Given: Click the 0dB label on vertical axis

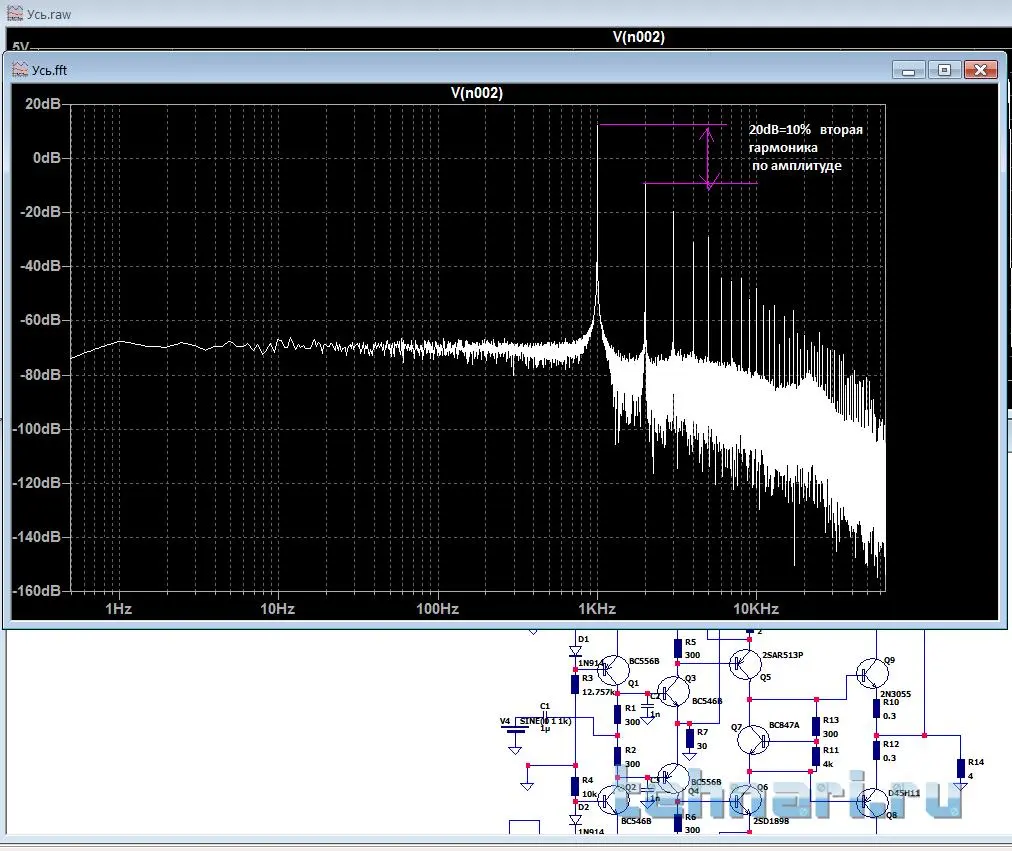Looking at the screenshot, I should click(46, 158).
